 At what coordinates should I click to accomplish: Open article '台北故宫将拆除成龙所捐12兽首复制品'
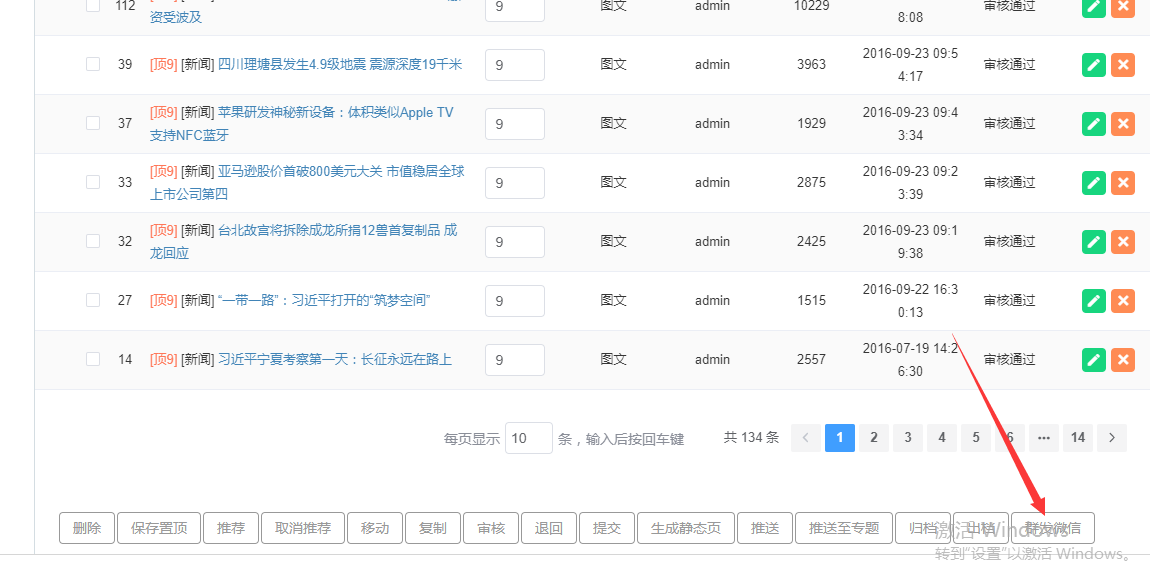(304, 242)
